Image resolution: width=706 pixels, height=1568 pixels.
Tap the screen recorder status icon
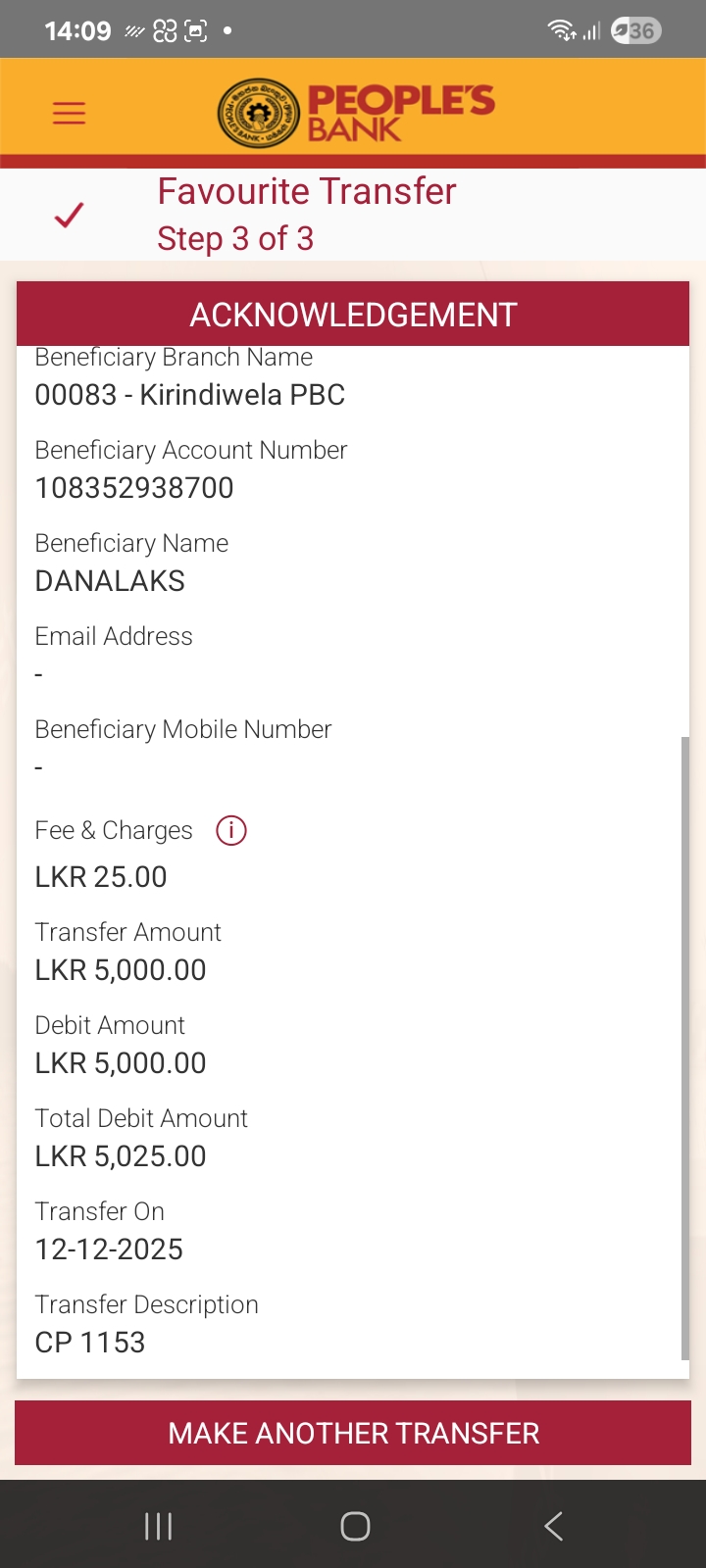click(196, 31)
